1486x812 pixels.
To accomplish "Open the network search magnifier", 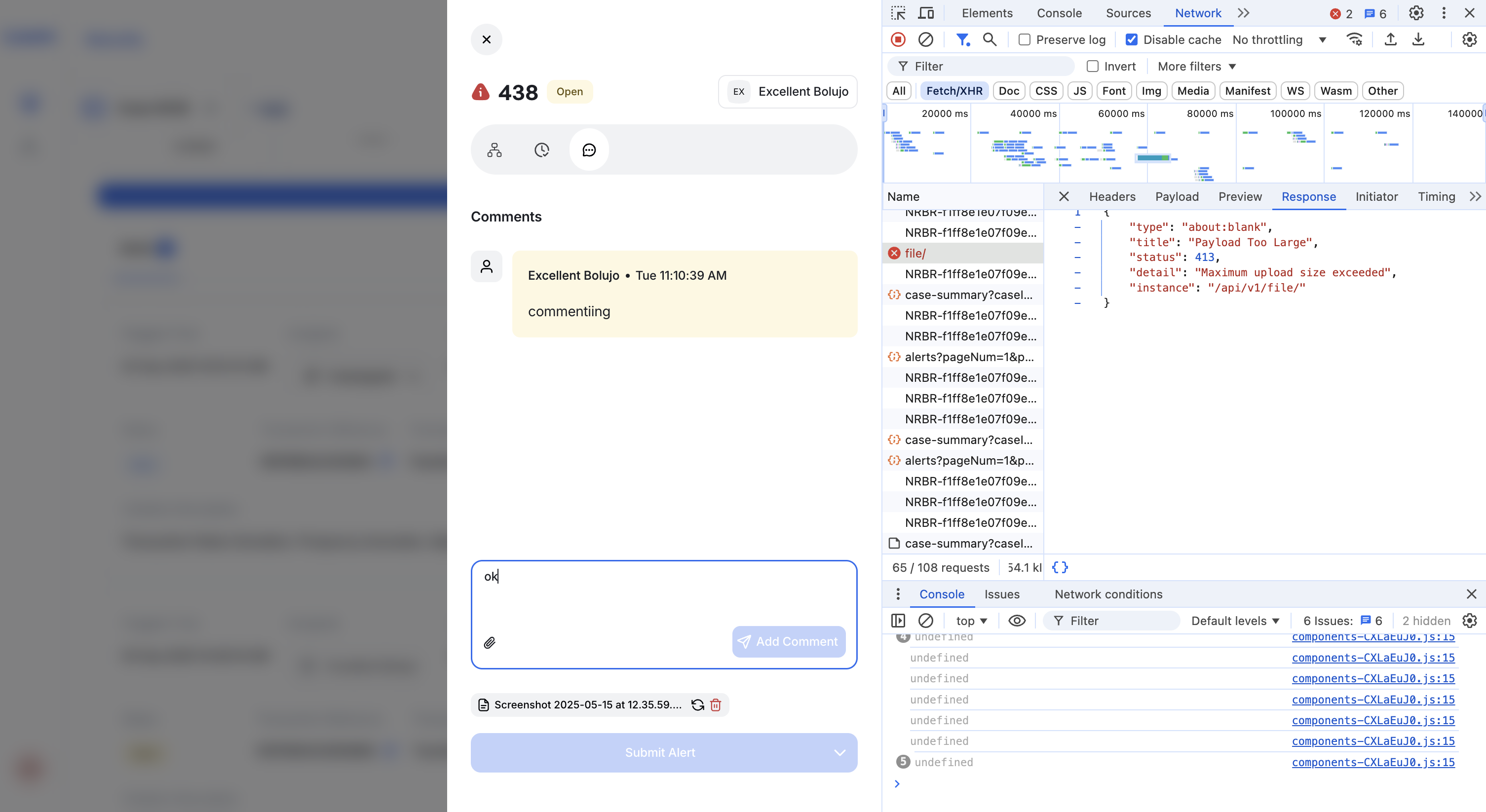I will point(990,39).
